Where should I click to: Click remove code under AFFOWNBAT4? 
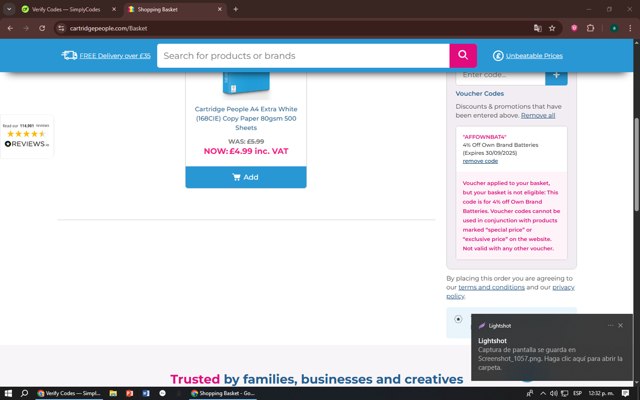480,161
